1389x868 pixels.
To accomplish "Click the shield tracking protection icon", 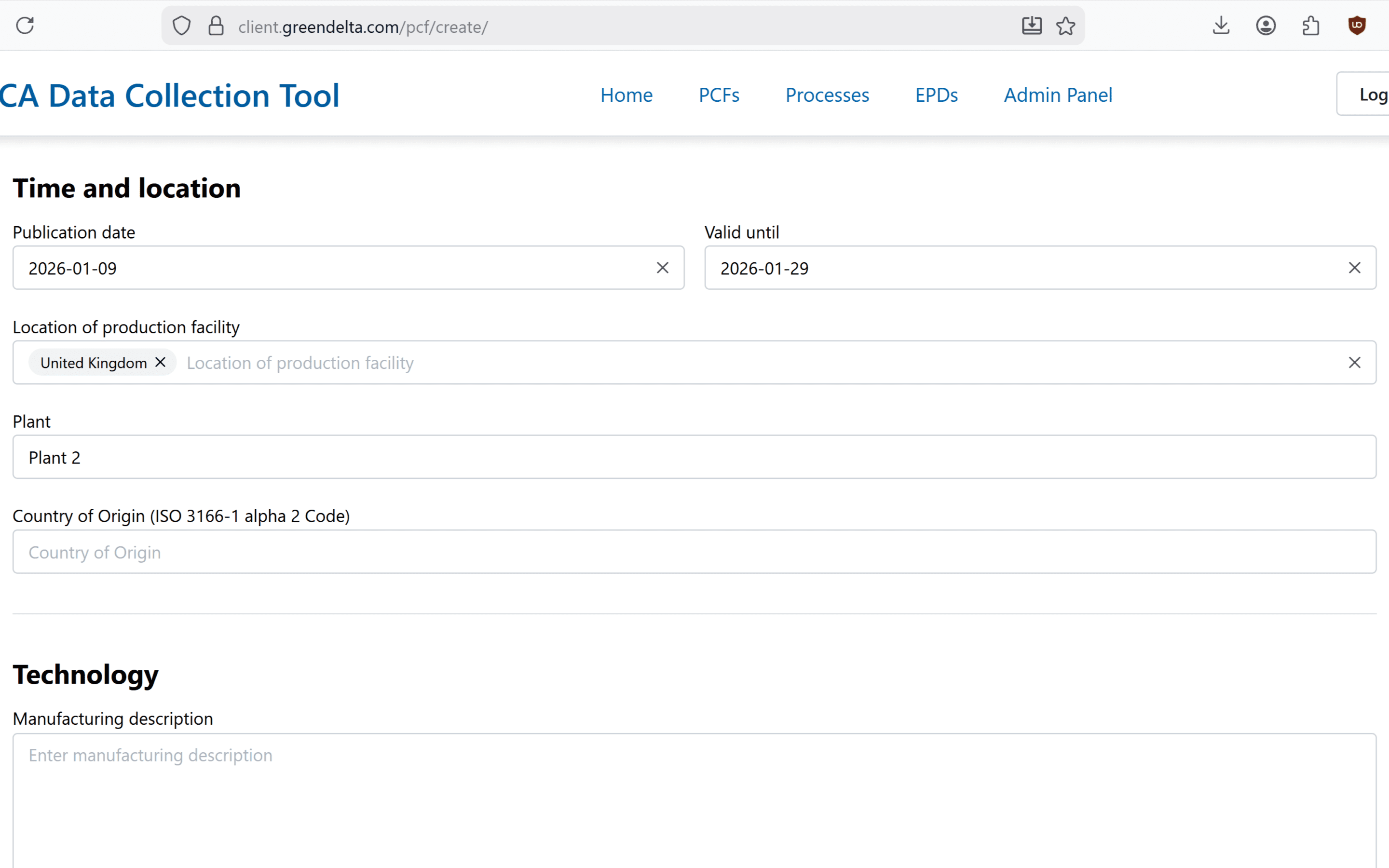I will coord(181,26).
